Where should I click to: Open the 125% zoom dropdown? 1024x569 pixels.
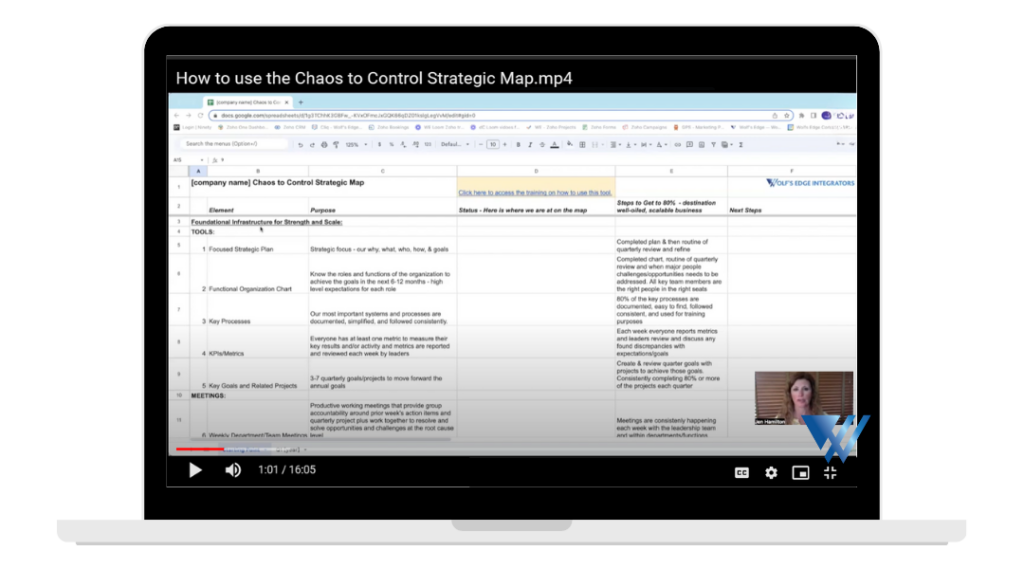tap(357, 144)
